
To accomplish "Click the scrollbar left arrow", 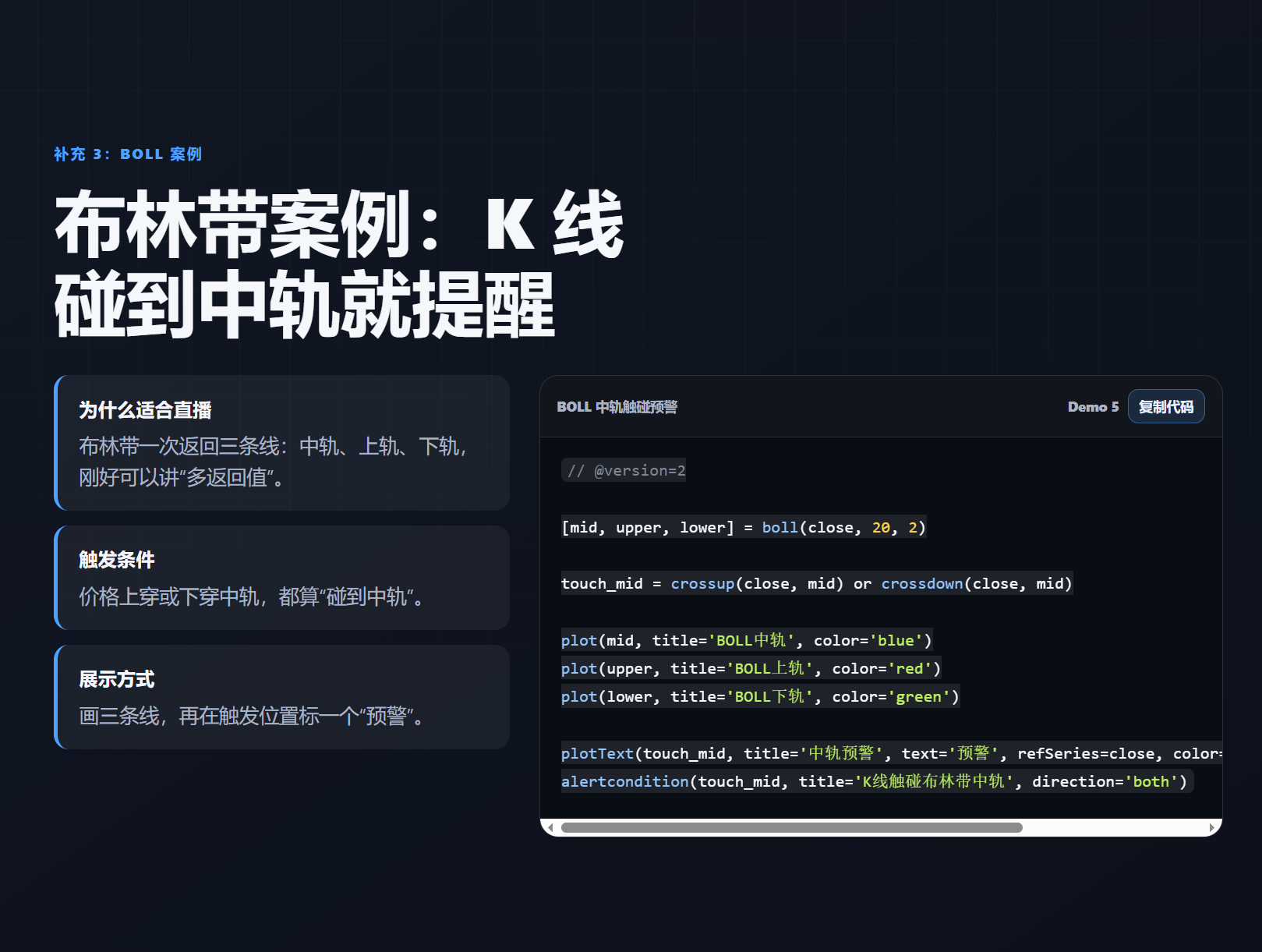I will [x=550, y=827].
